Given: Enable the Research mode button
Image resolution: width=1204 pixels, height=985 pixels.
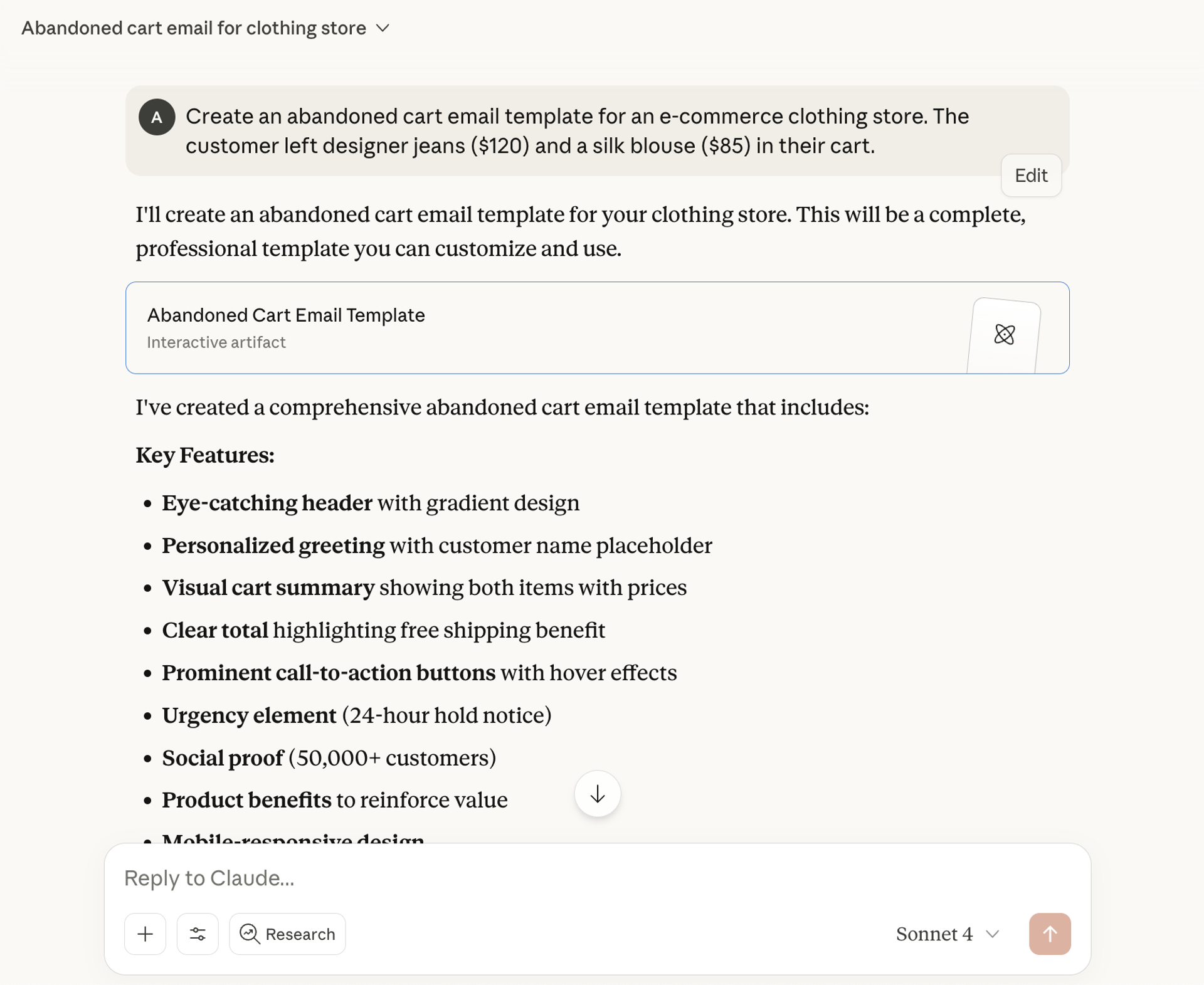Looking at the screenshot, I should click(x=288, y=934).
